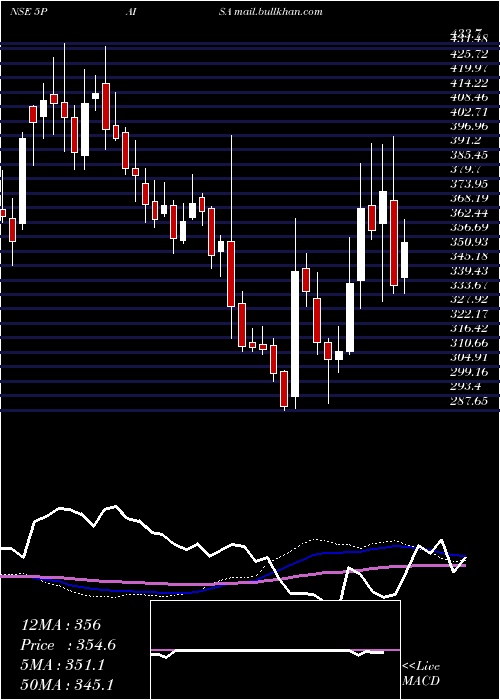
Task: Select the 50MA : 345.1 readout
Action: [x=66, y=684]
